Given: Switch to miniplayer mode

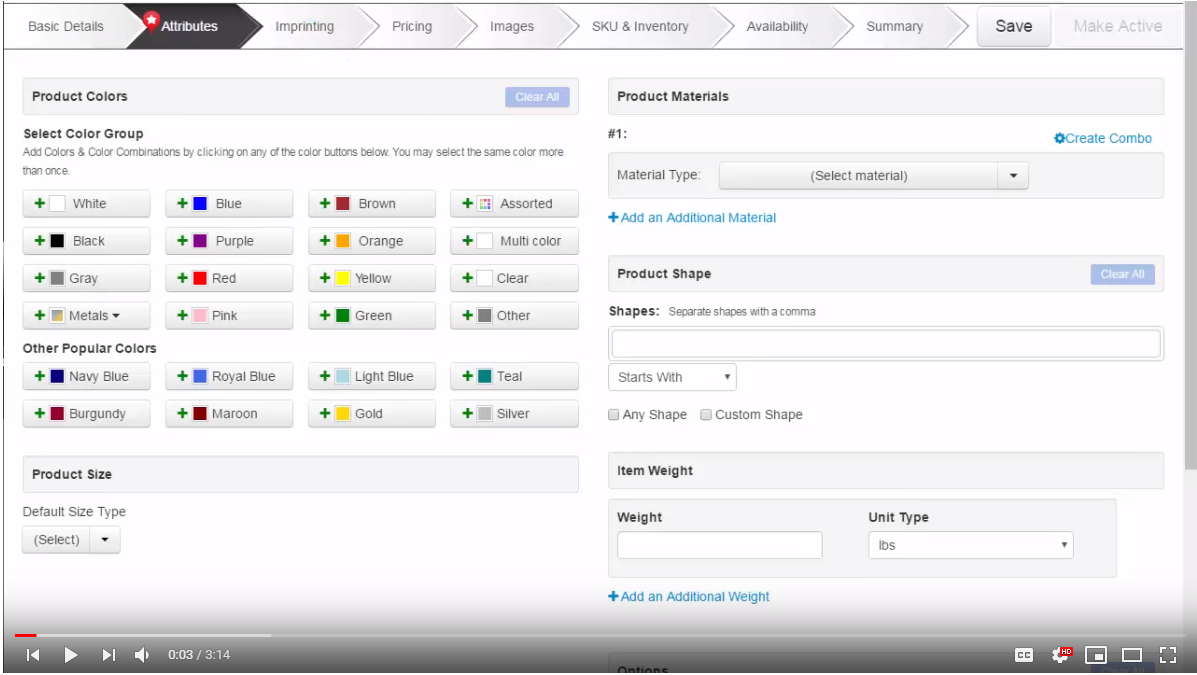Looking at the screenshot, I should [x=1095, y=654].
